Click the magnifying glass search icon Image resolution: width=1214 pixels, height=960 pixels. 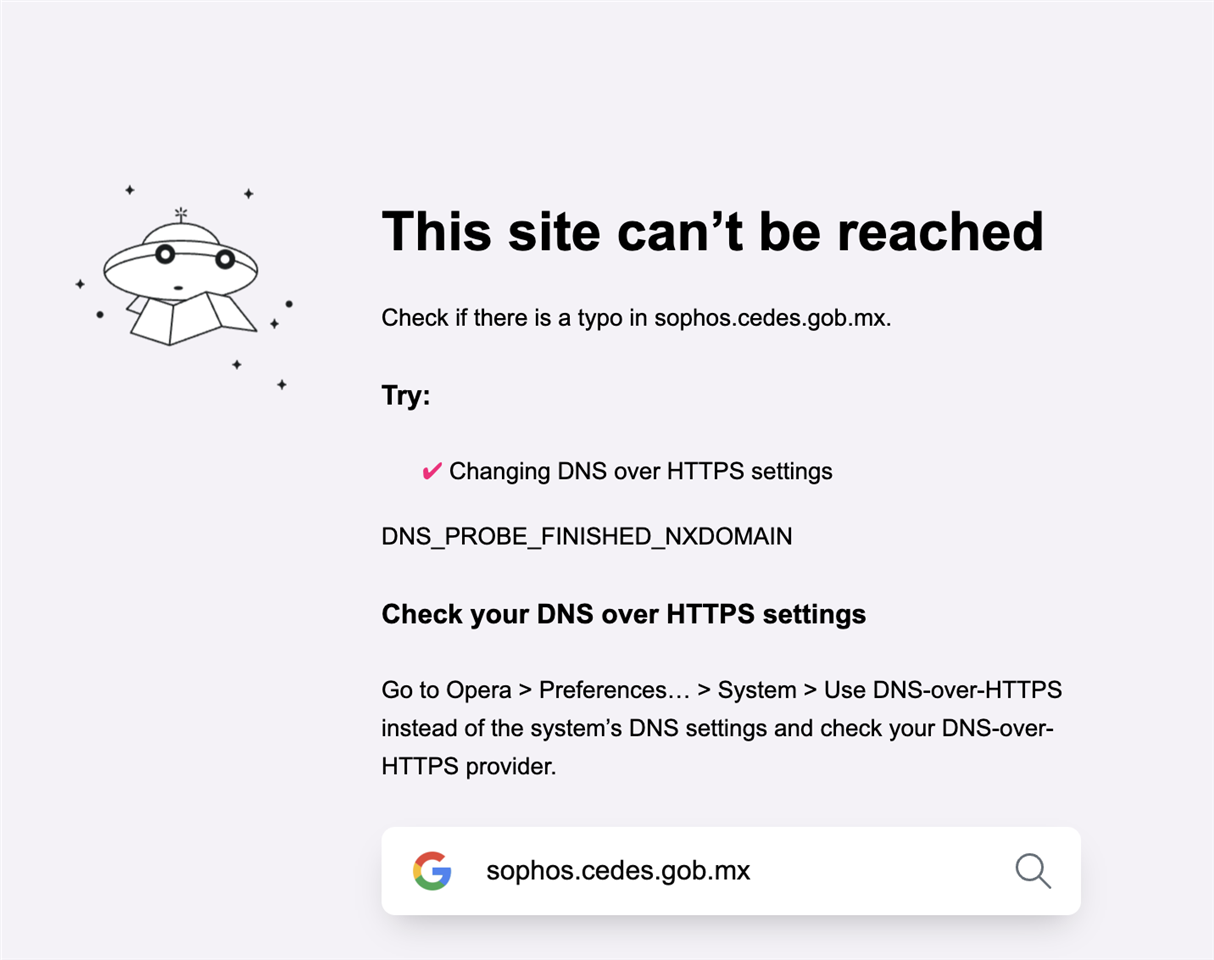click(1033, 871)
